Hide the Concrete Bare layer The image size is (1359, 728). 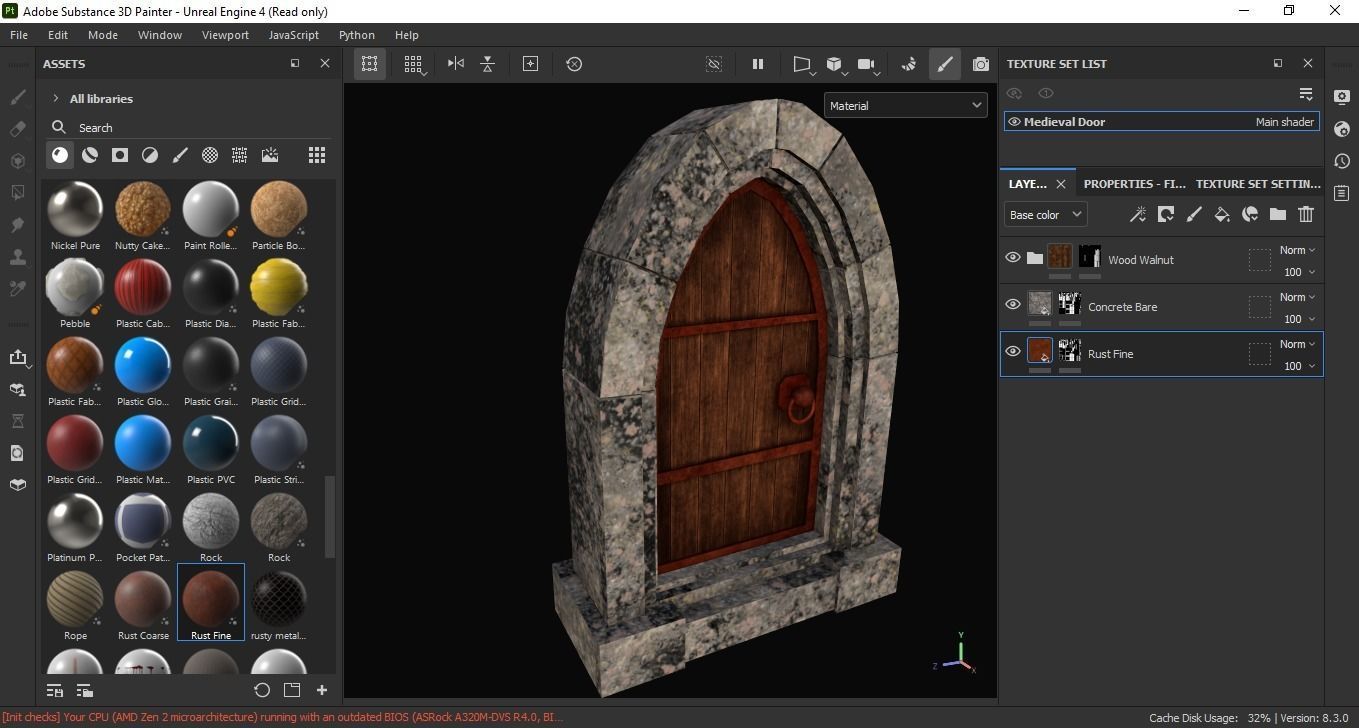pos(1012,305)
